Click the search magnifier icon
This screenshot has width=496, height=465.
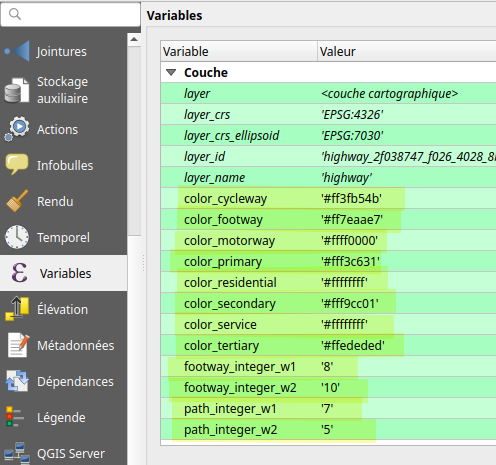[x=15, y=14]
